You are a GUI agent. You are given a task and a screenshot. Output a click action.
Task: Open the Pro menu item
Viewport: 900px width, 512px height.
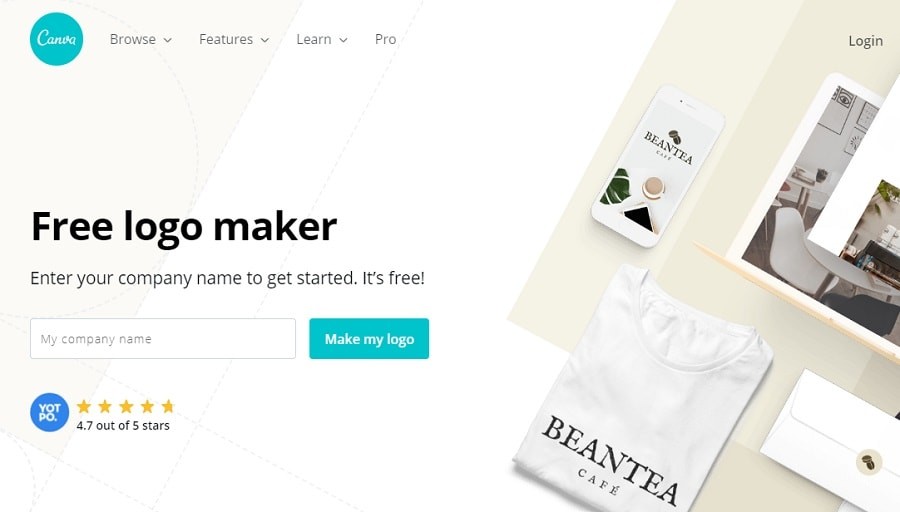pyautogui.click(x=385, y=39)
